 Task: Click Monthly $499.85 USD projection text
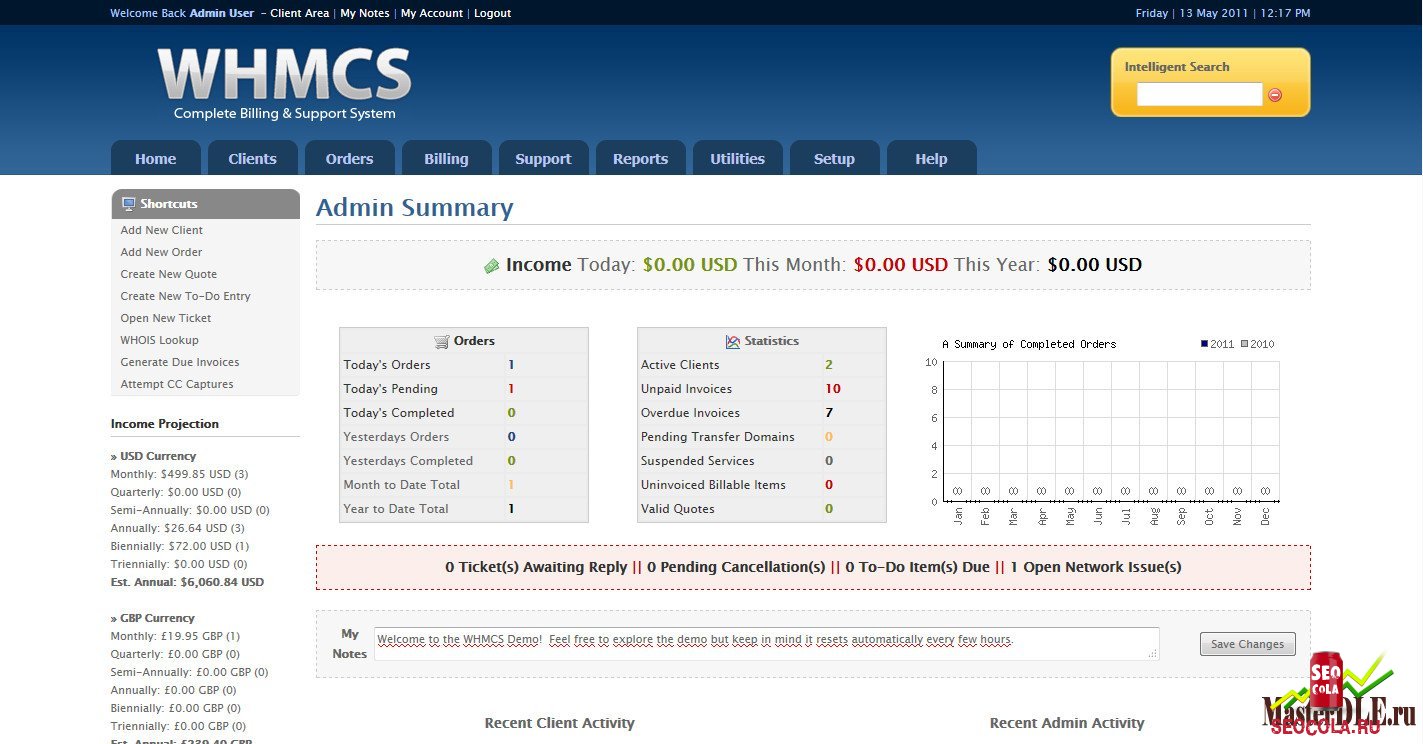point(179,474)
